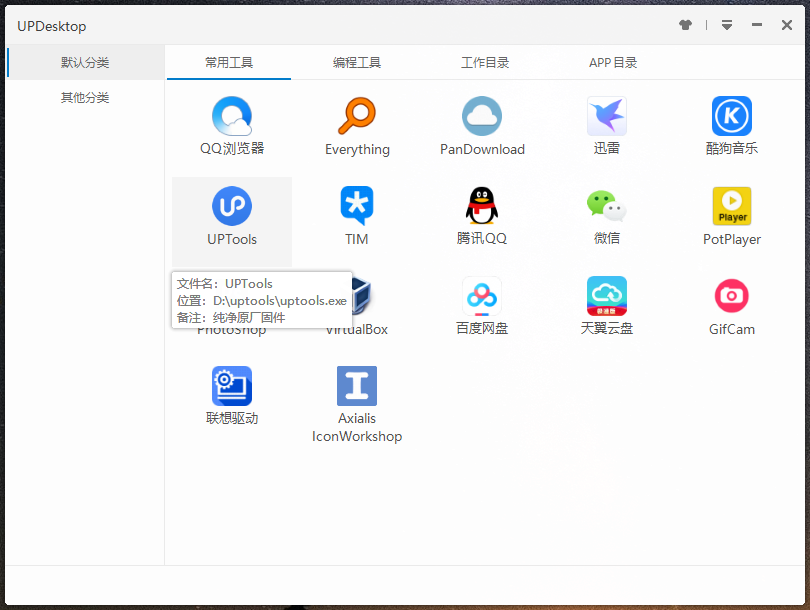This screenshot has width=810, height=610.
Task: Launch Axialis IconWorkshop
Action: [357, 386]
